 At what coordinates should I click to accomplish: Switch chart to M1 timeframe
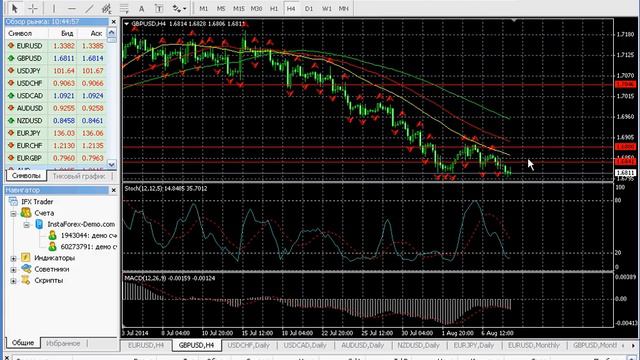[203, 8]
